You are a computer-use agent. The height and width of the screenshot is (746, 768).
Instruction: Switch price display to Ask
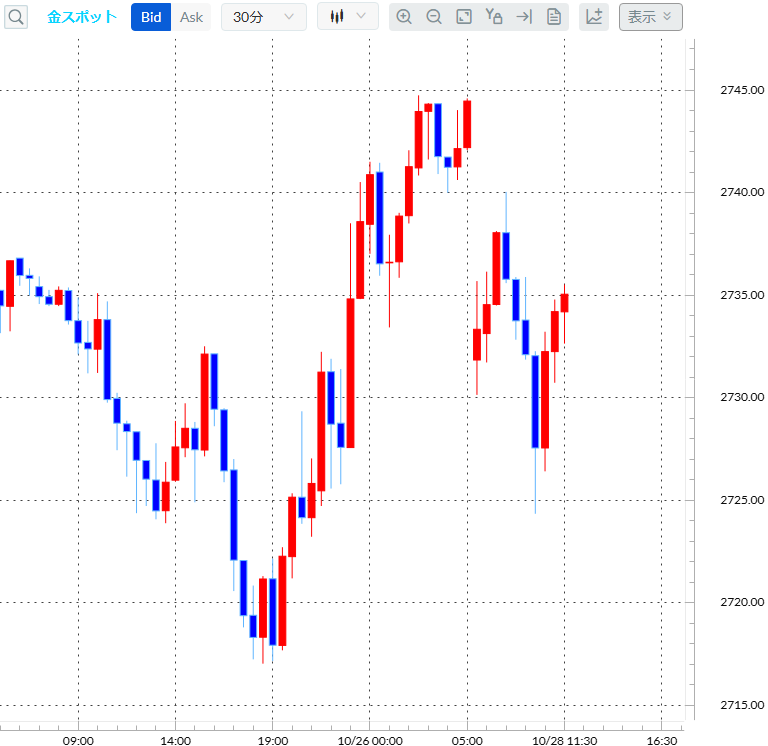pos(191,17)
